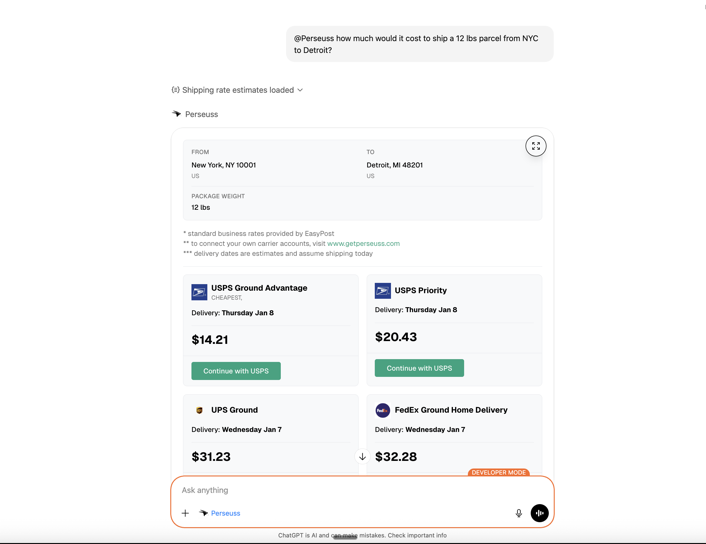Click the Perseuss bird icon in the reply header
This screenshot has height=544, width=706.
tap(177, 114)
